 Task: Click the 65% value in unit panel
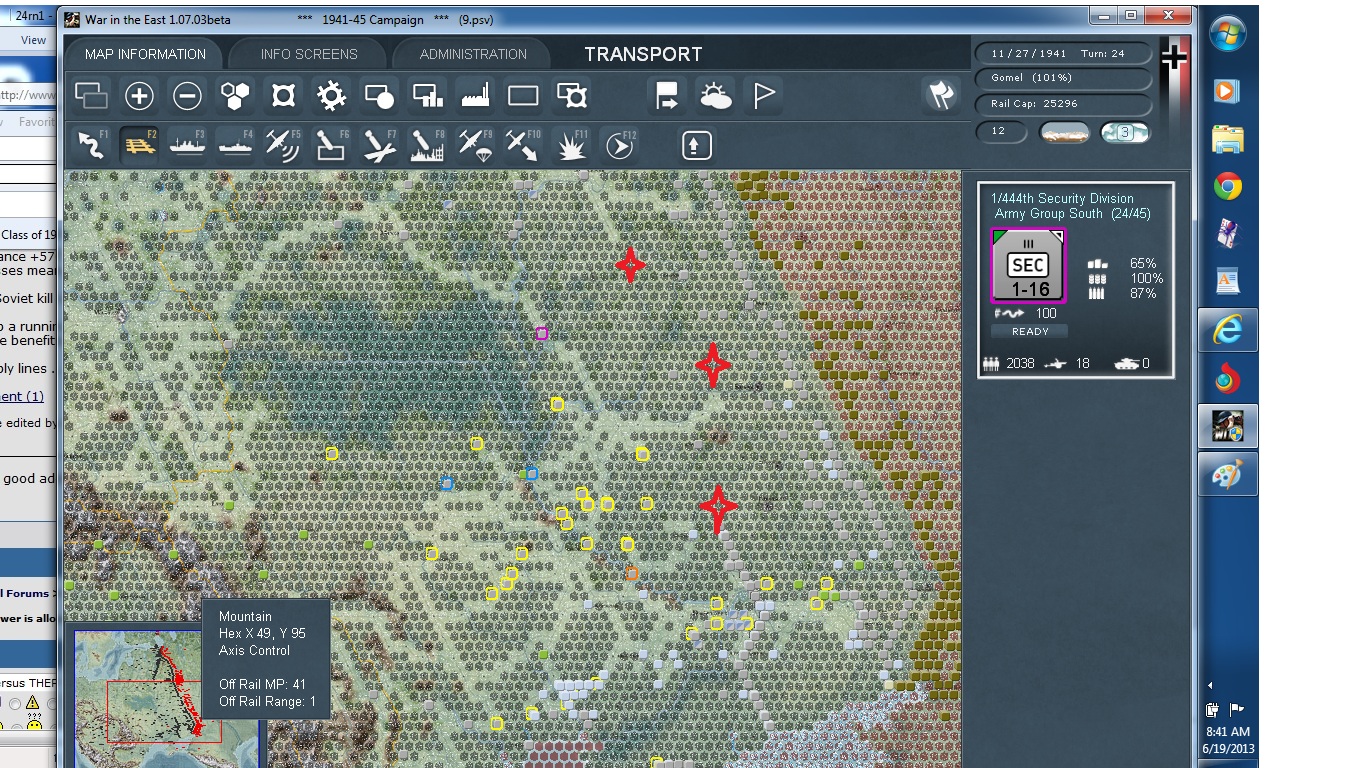[x=1143, y=264]
